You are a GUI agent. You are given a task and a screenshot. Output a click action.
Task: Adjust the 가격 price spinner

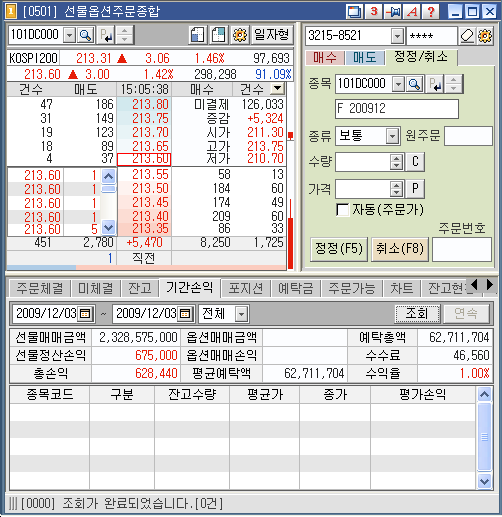396,189
